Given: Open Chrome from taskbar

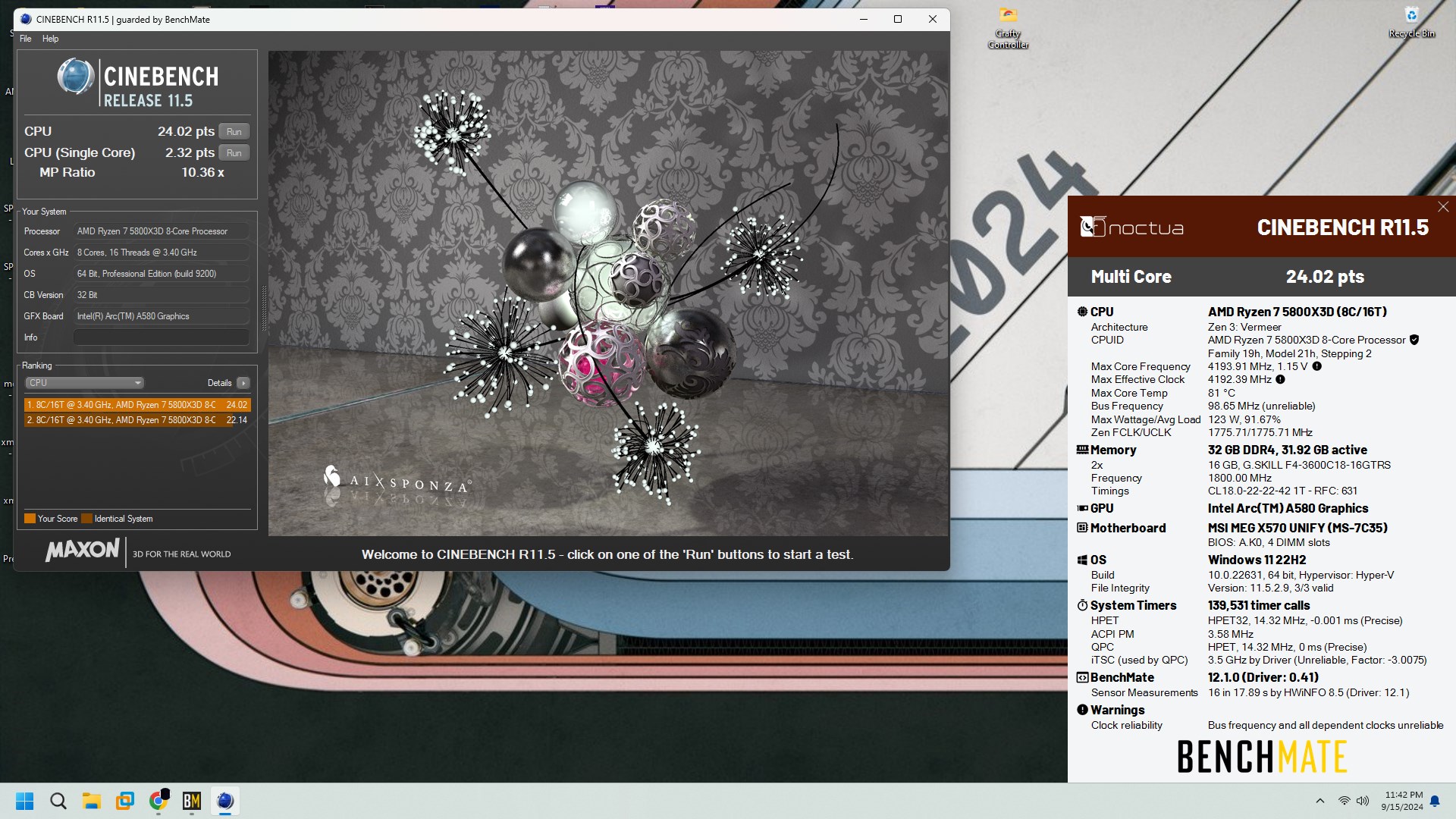Looking at the screenshot, I should (158, 801).
